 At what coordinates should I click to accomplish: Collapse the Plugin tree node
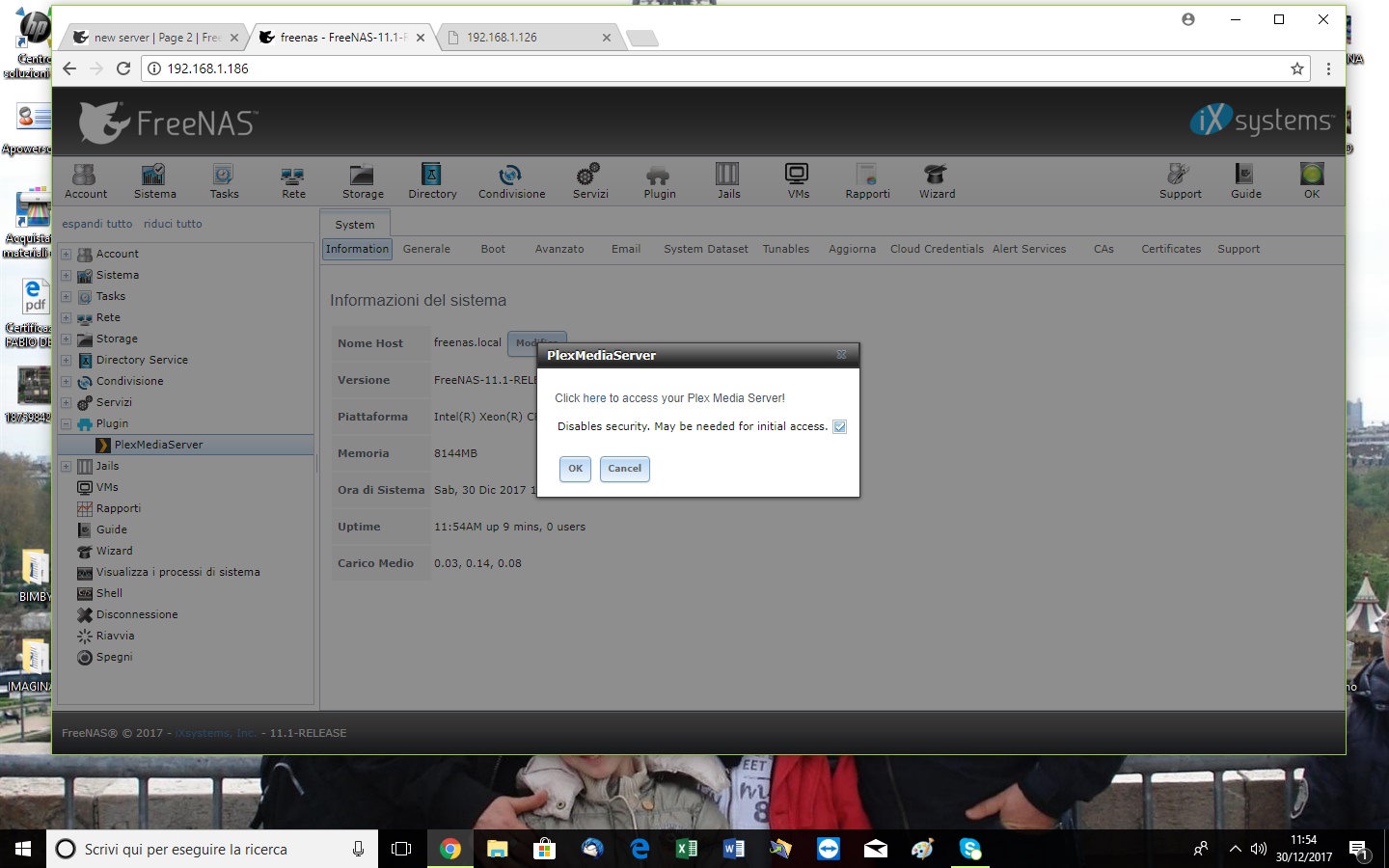(x=66, y=424)
